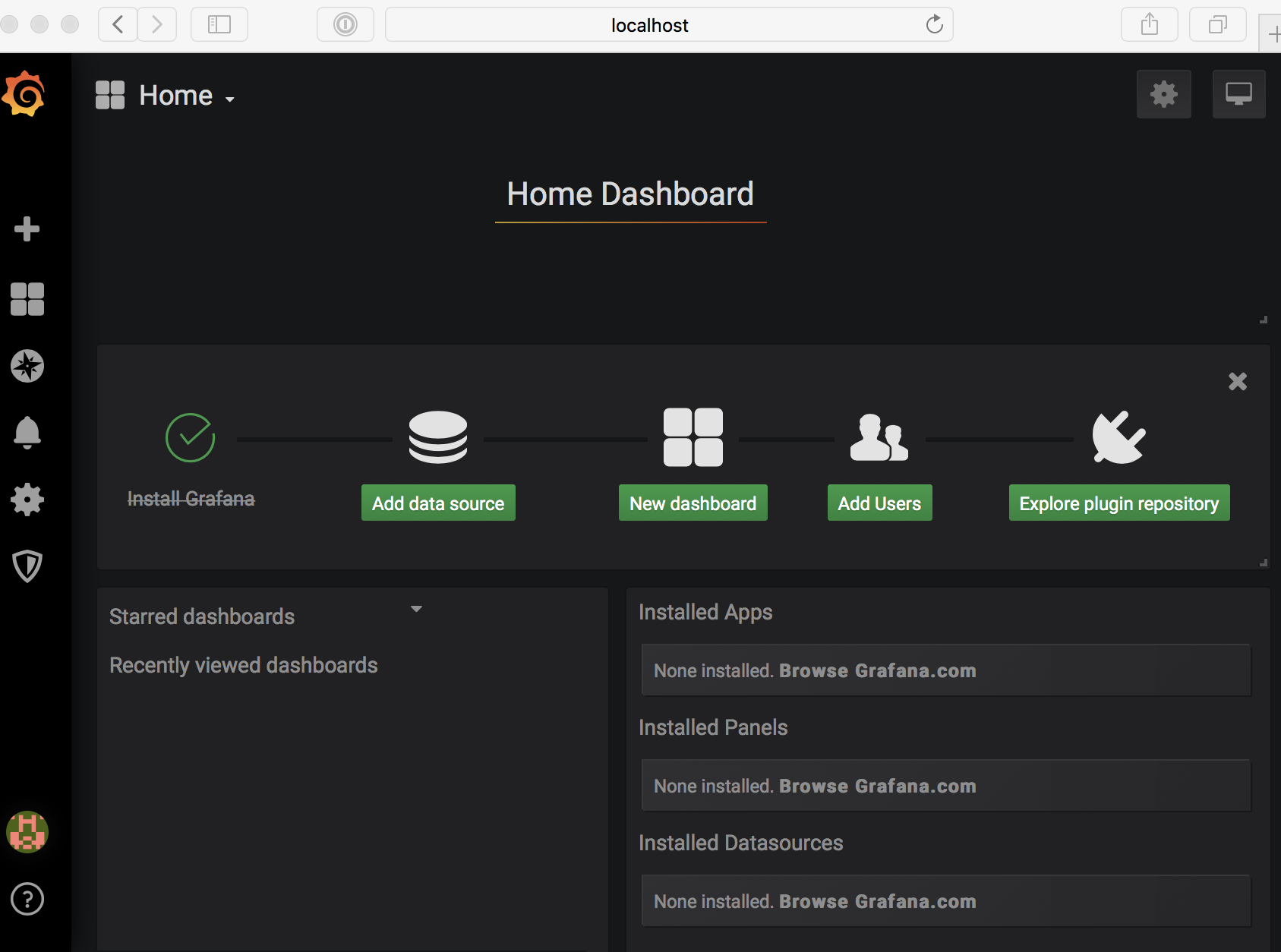Click title panel resize handle corner
This screenshot has width=1281, height=952.
pos(1264,320)
